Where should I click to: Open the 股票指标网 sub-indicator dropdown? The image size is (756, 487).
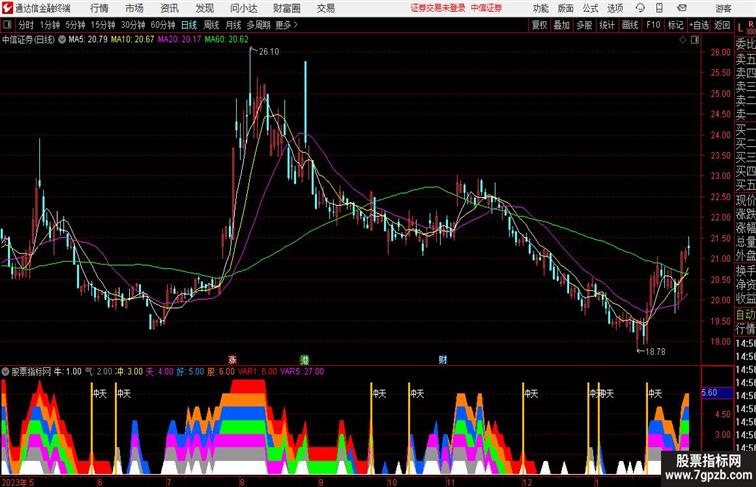(5, 372)
